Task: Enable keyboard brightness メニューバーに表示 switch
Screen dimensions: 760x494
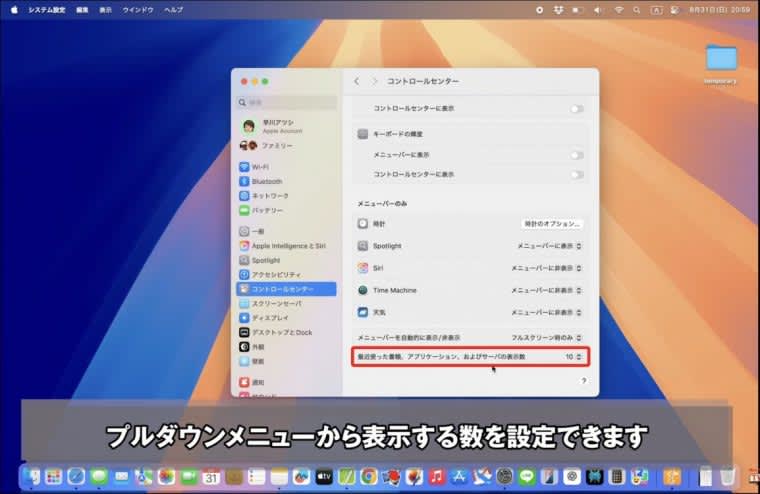Action: [576, 155]
